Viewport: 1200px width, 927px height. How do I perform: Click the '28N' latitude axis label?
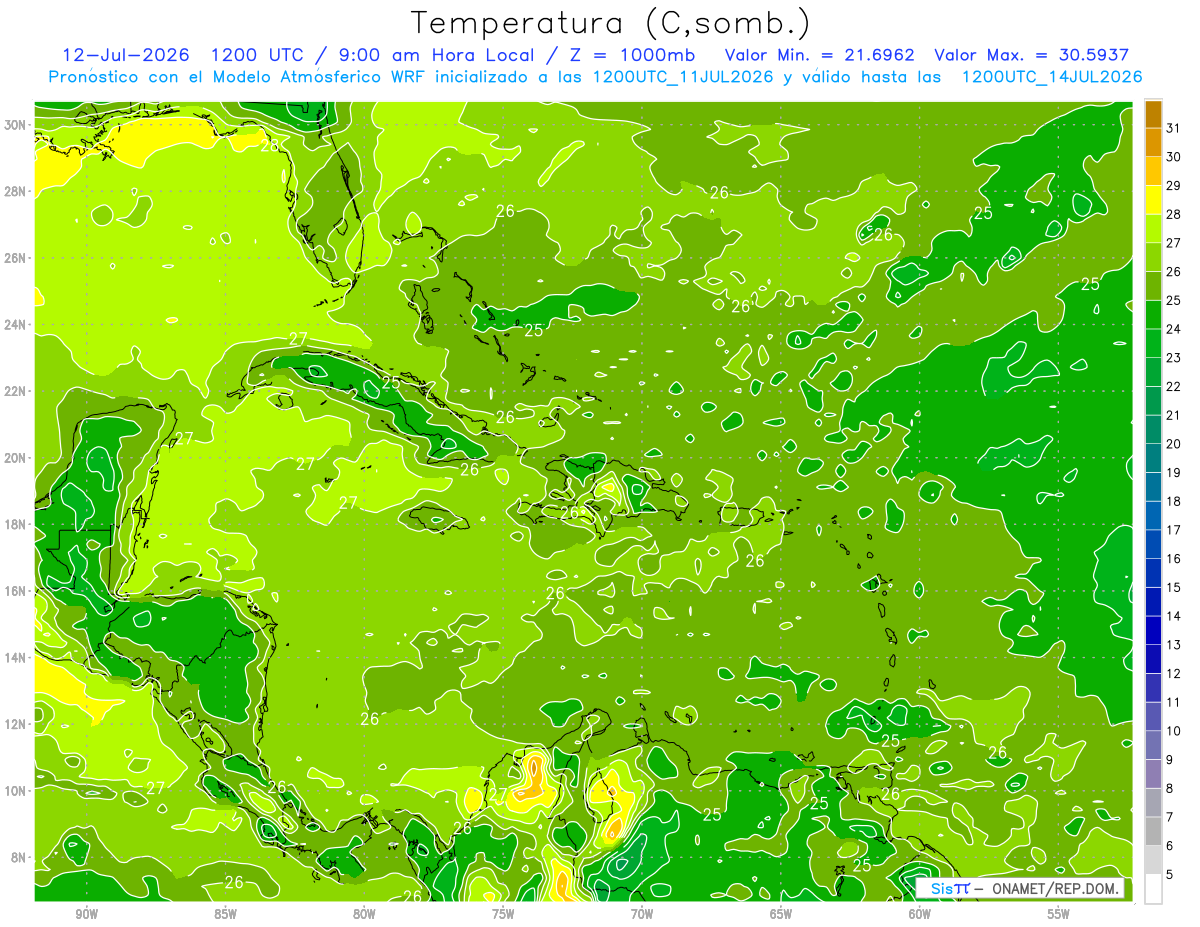point(15,191)
